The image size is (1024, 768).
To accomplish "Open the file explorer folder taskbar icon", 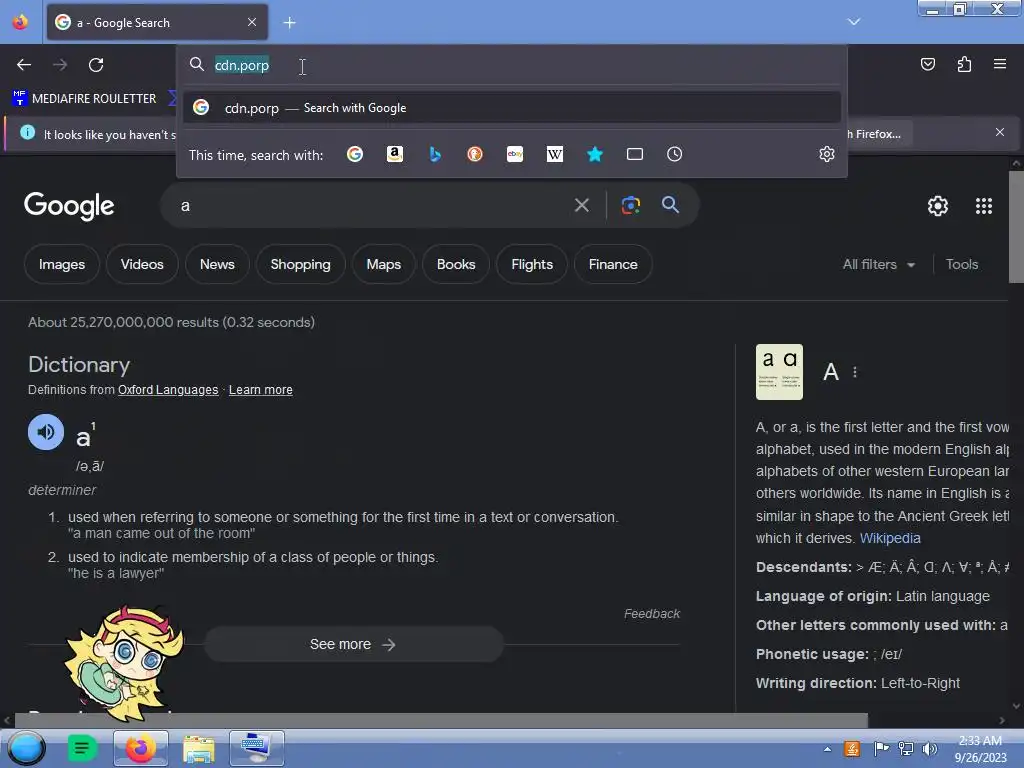I will point(199,748).
